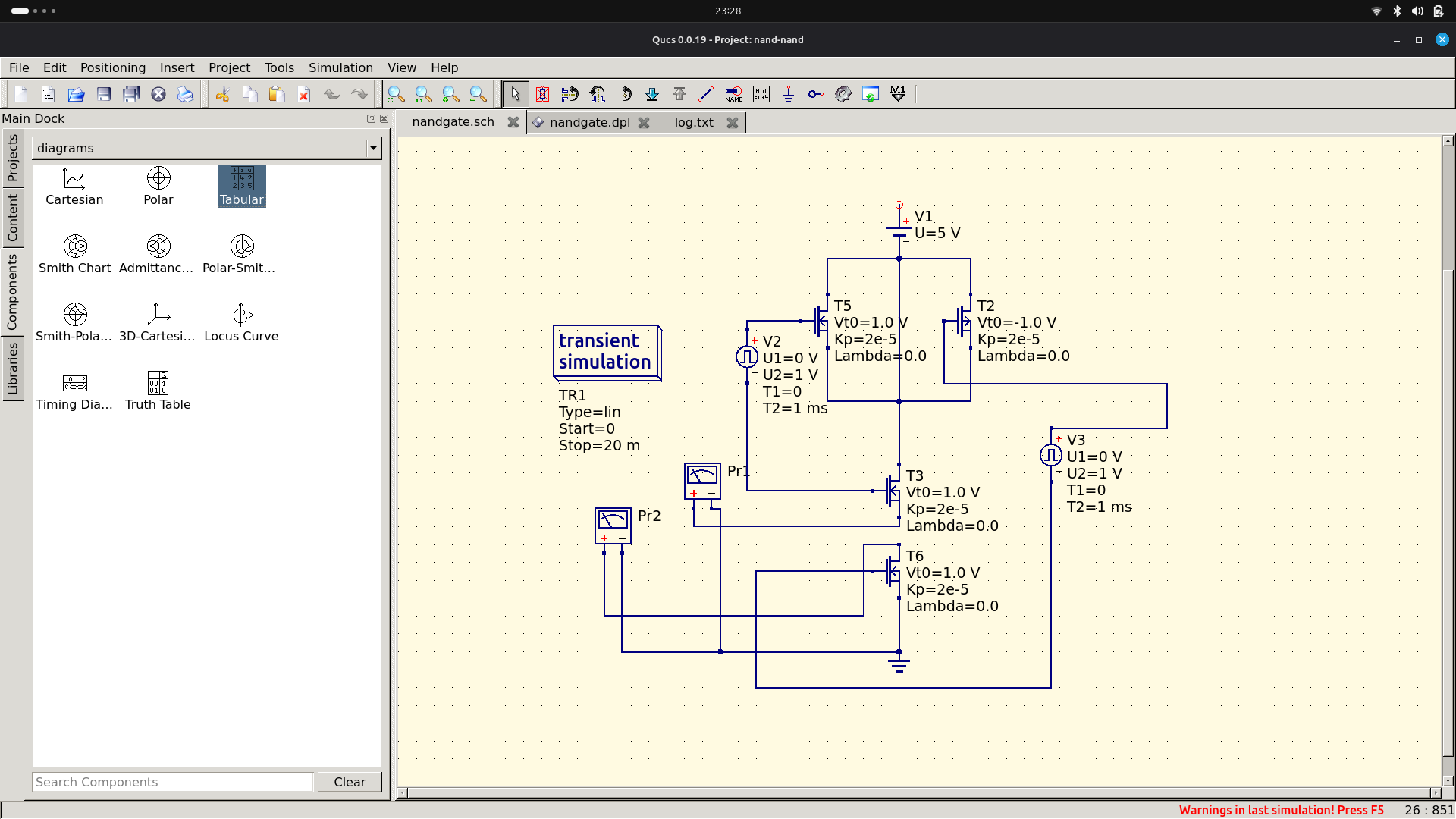
Task: Rotate selected component
Action: (x=625, y=94)
